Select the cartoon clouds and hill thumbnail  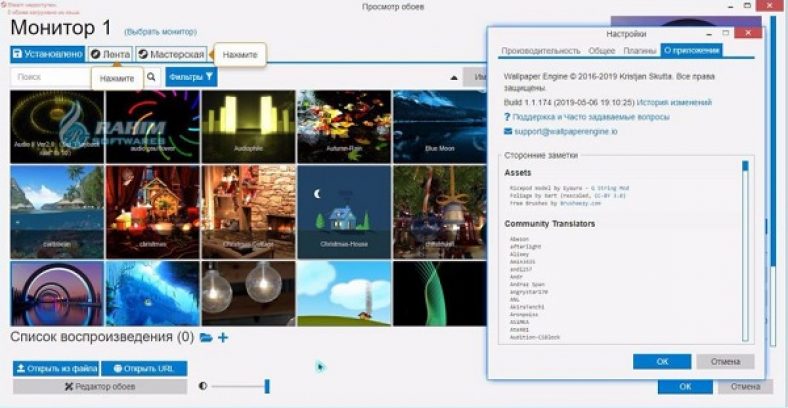(344, 293)
